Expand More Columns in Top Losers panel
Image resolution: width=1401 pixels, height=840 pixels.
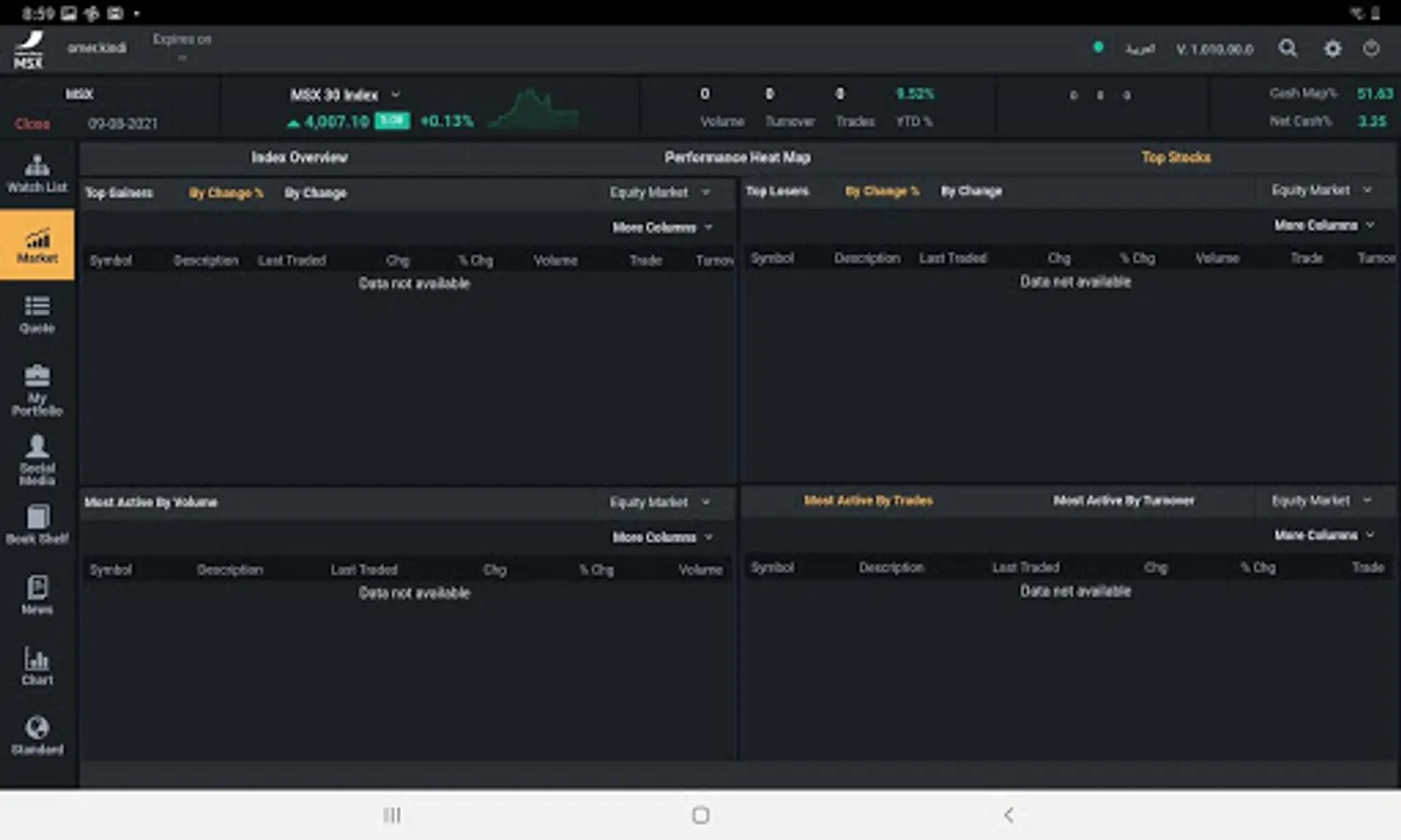coord(1324,226)
